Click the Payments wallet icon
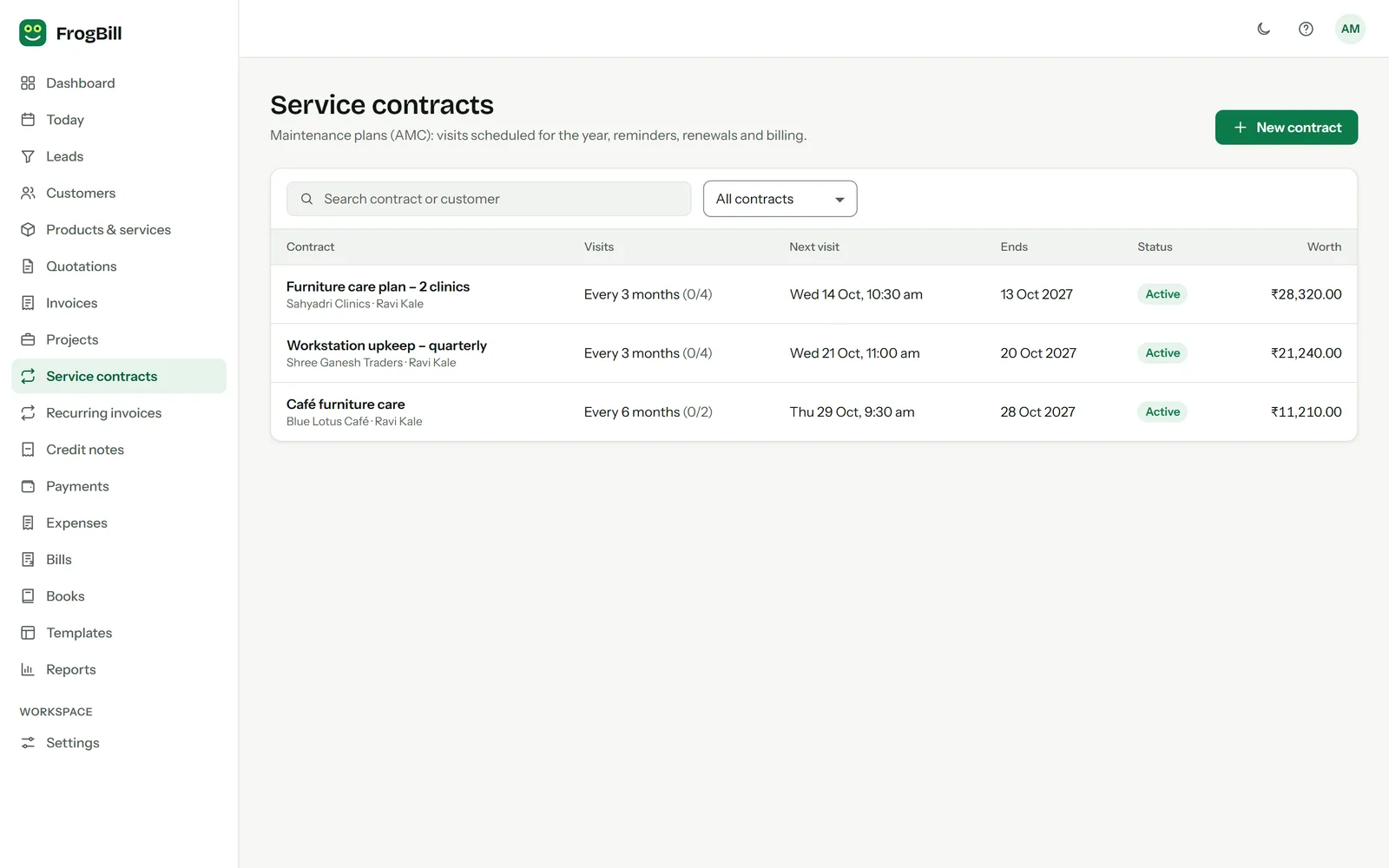Screen dimensions: 1389x868 click(28, 486)
